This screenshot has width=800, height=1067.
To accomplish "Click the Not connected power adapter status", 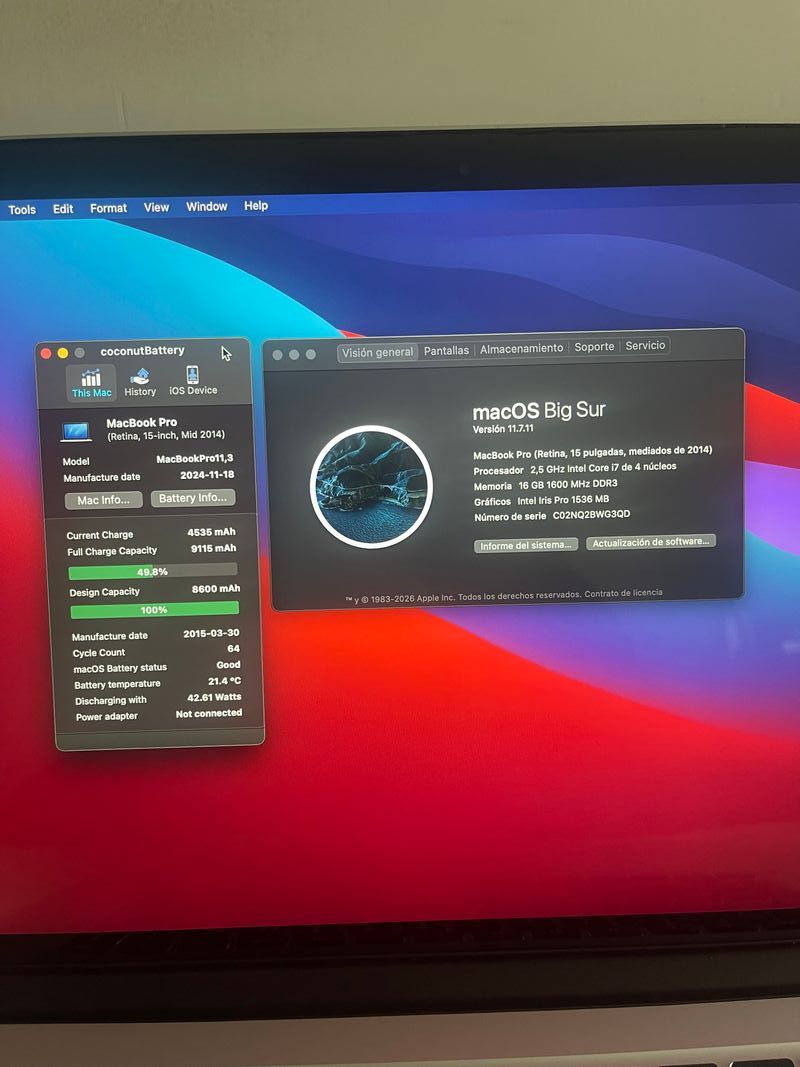I will click(209, 714).
